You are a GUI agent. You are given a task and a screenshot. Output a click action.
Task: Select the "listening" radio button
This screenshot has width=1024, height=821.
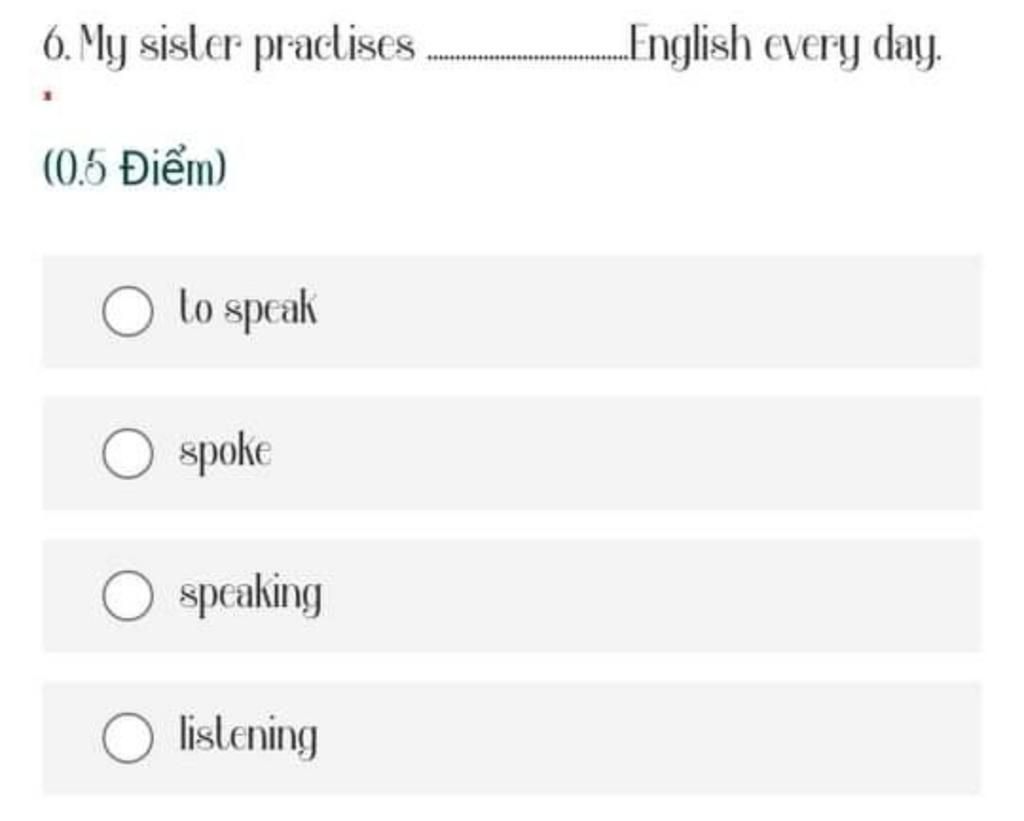coord(128,737)
